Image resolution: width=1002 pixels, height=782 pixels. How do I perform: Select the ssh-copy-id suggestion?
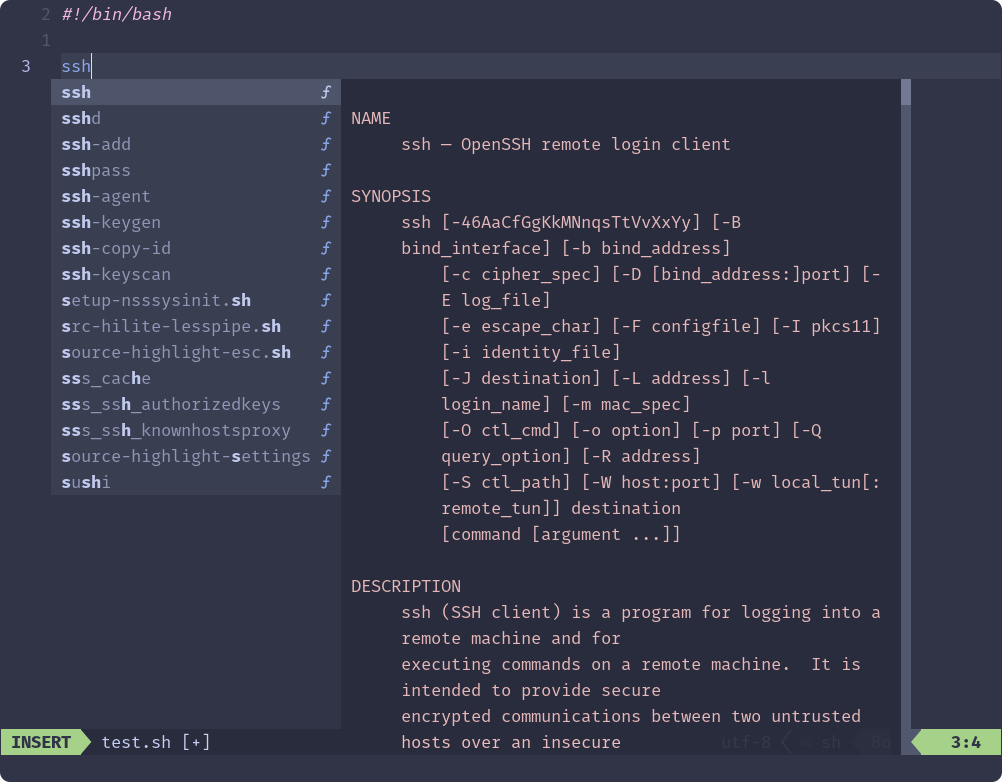pos(196,249)
